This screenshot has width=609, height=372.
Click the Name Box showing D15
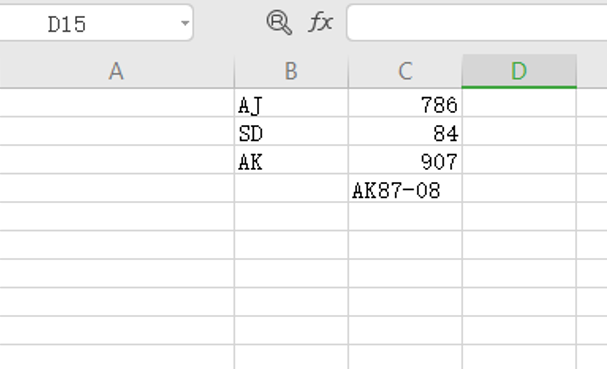click(96, 23)
